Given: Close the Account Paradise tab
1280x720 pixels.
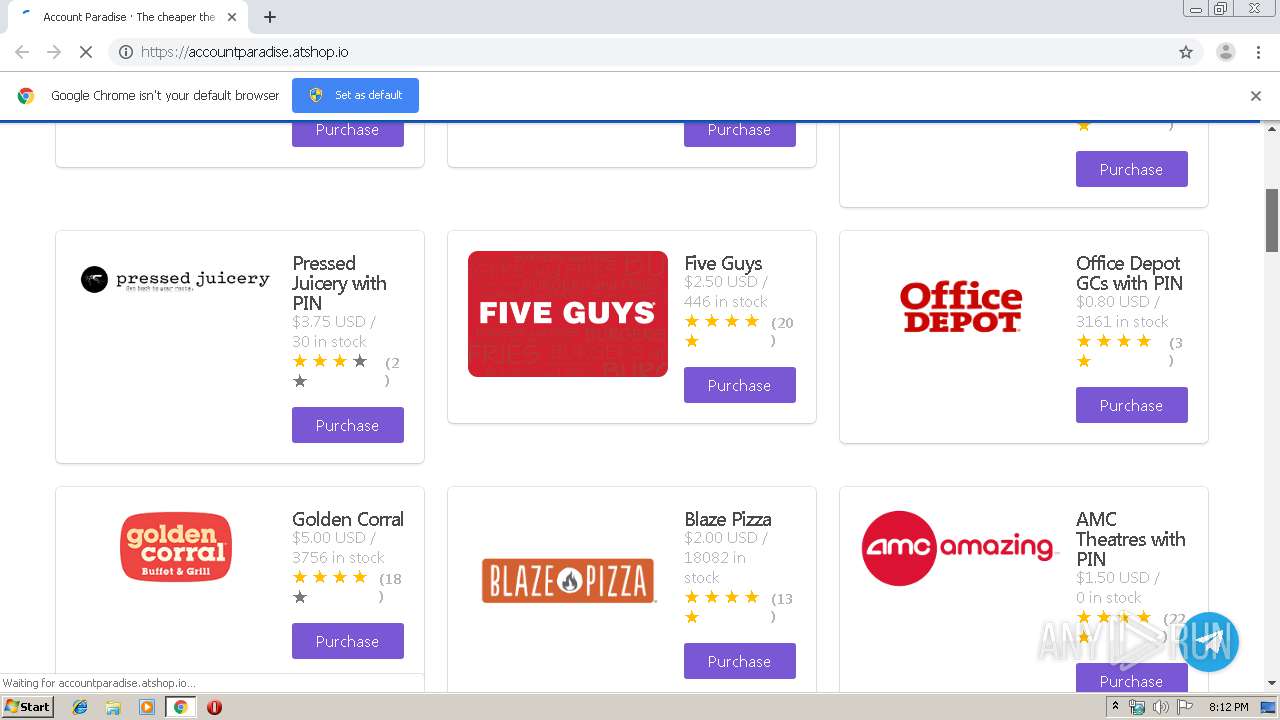Looking at the screenshot, I should (232, 17).
